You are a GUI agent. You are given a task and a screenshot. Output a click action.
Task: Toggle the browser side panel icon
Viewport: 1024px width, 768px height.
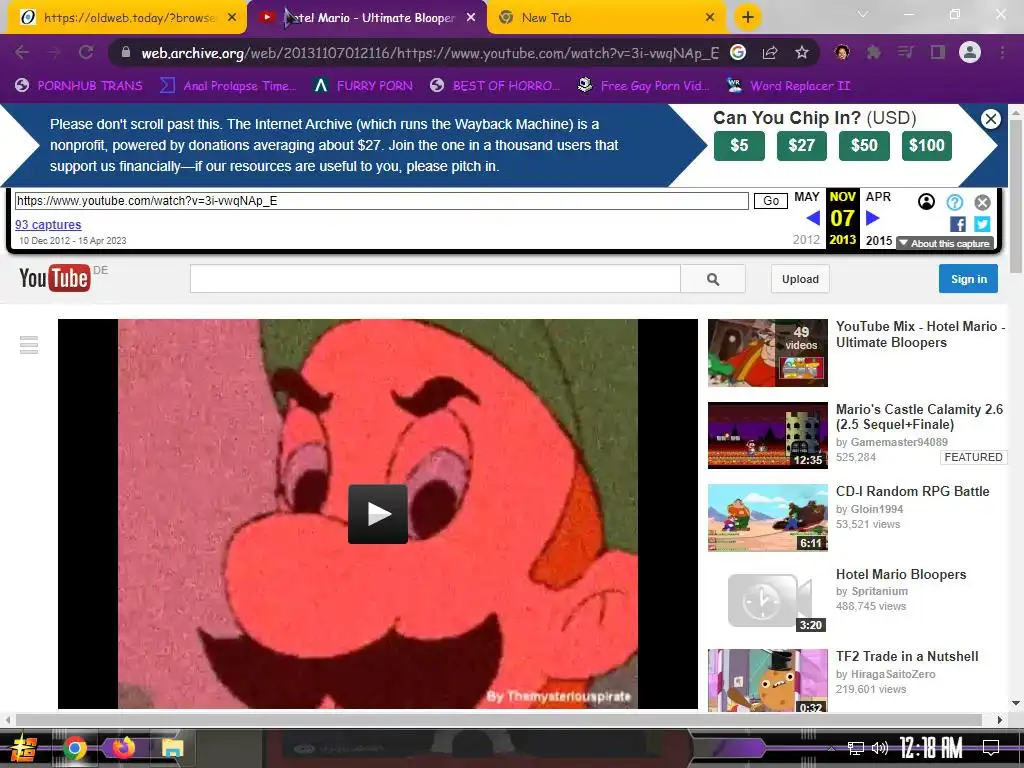[x=938, y=53]
